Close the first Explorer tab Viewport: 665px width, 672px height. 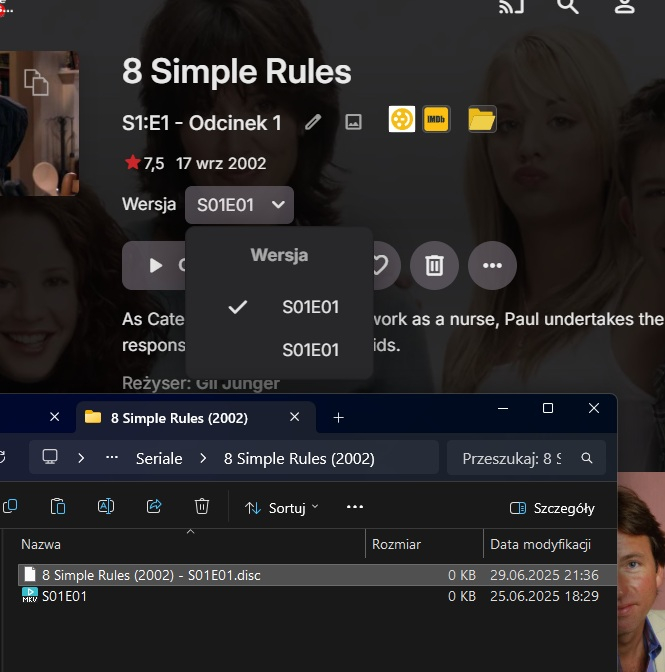pos(54,417)
